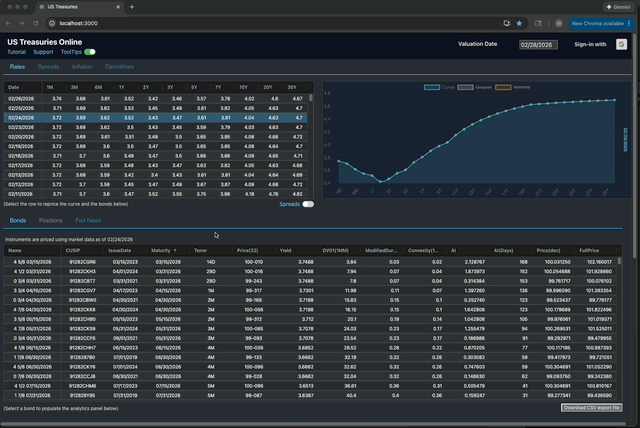
Task: Open a new browser tab
Action: tap(132, 6)
